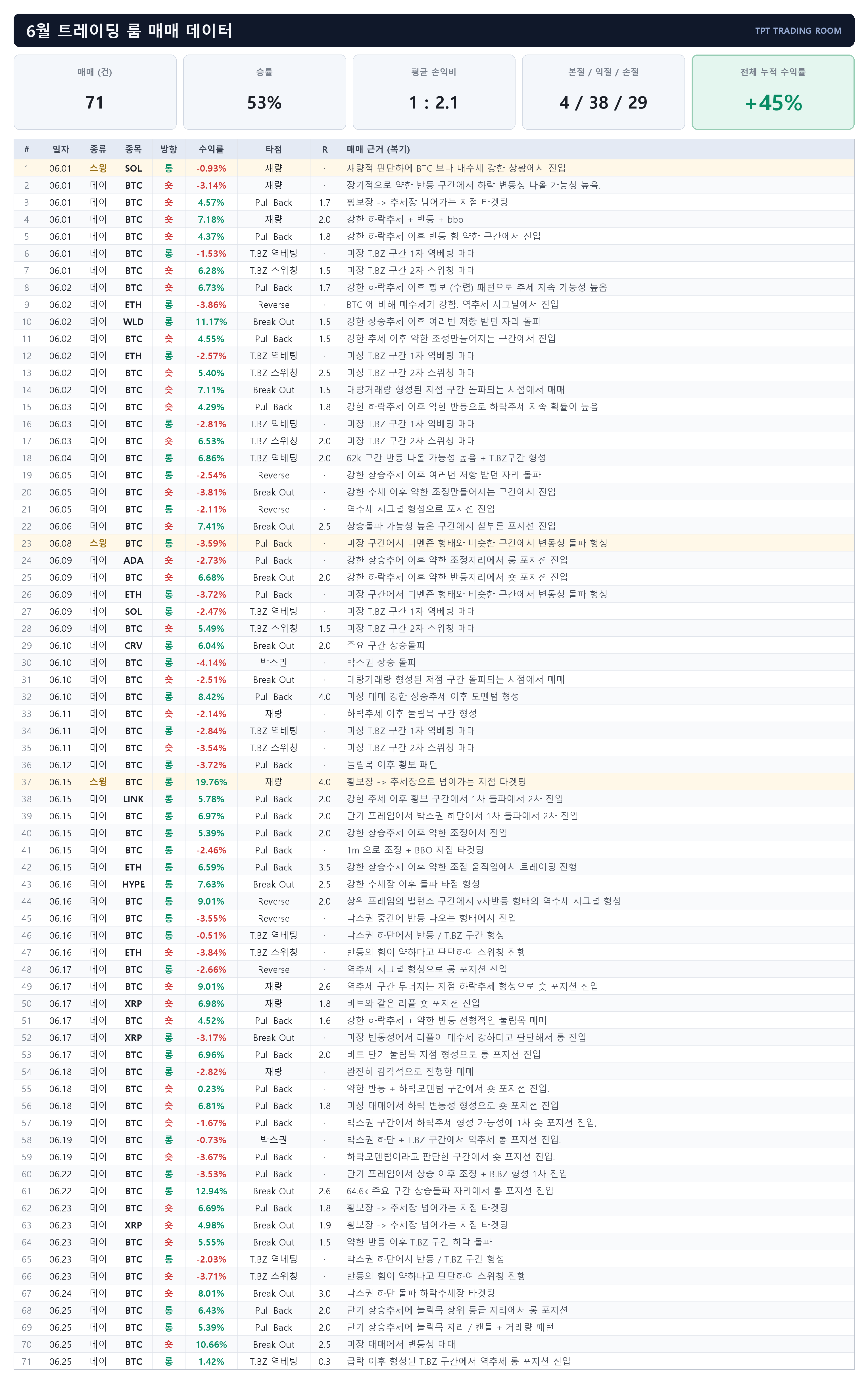Click the '강한 추세장 이후 돌파 타점 형성' note
868x1383 pixels.
point(413,884)
